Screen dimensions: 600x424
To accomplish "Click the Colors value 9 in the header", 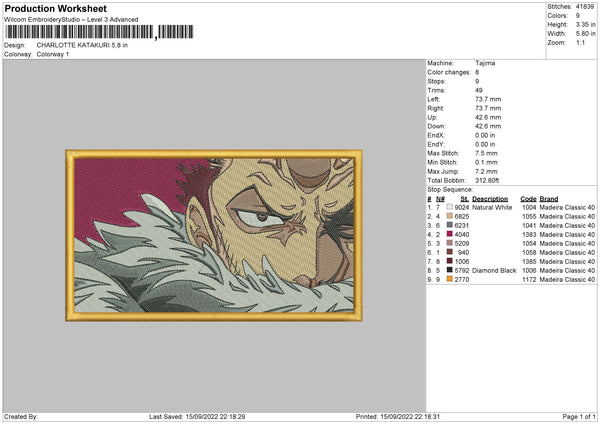I will [x=577, y=16].
